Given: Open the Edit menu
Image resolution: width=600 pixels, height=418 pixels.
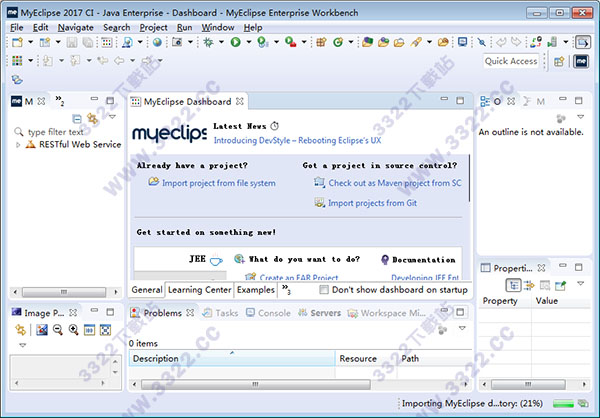Looking at the screenshot, I should (x=41, y=28).
